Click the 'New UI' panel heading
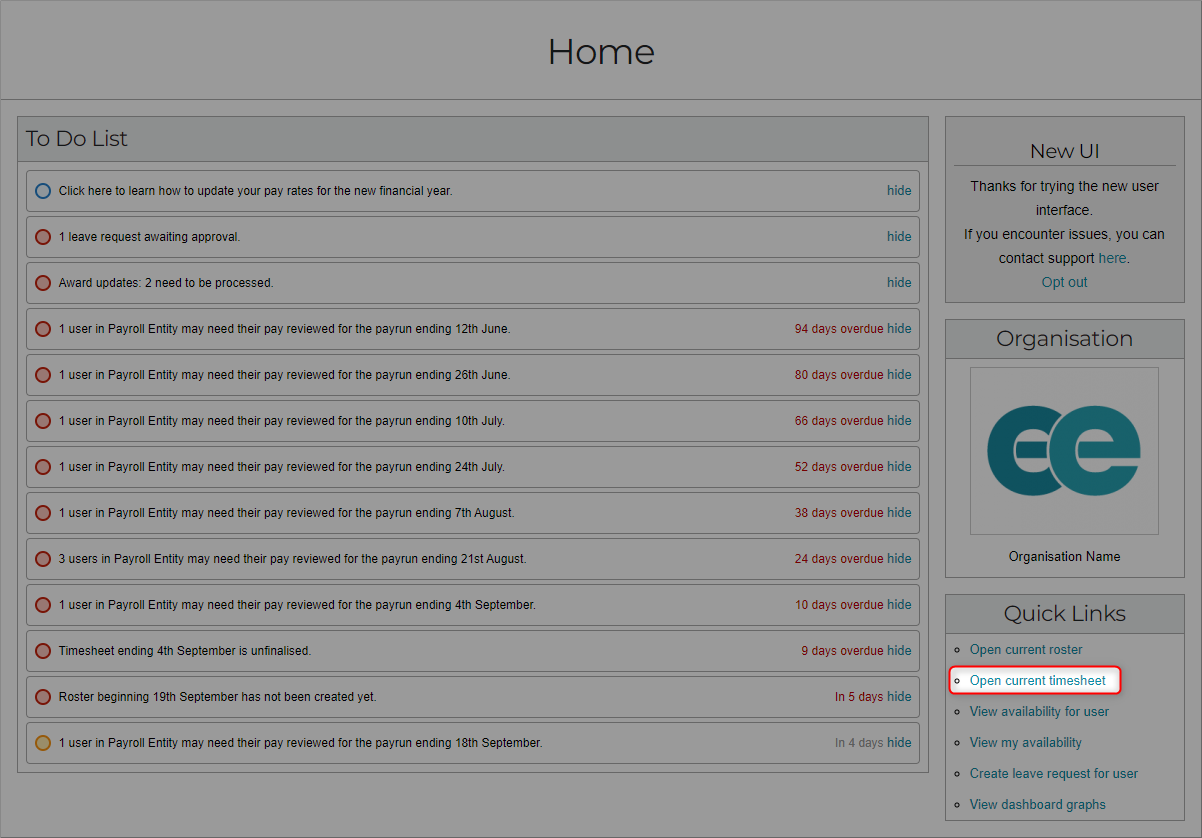Viewport: 1202px width, 838px height. [x=1064, y=151]
